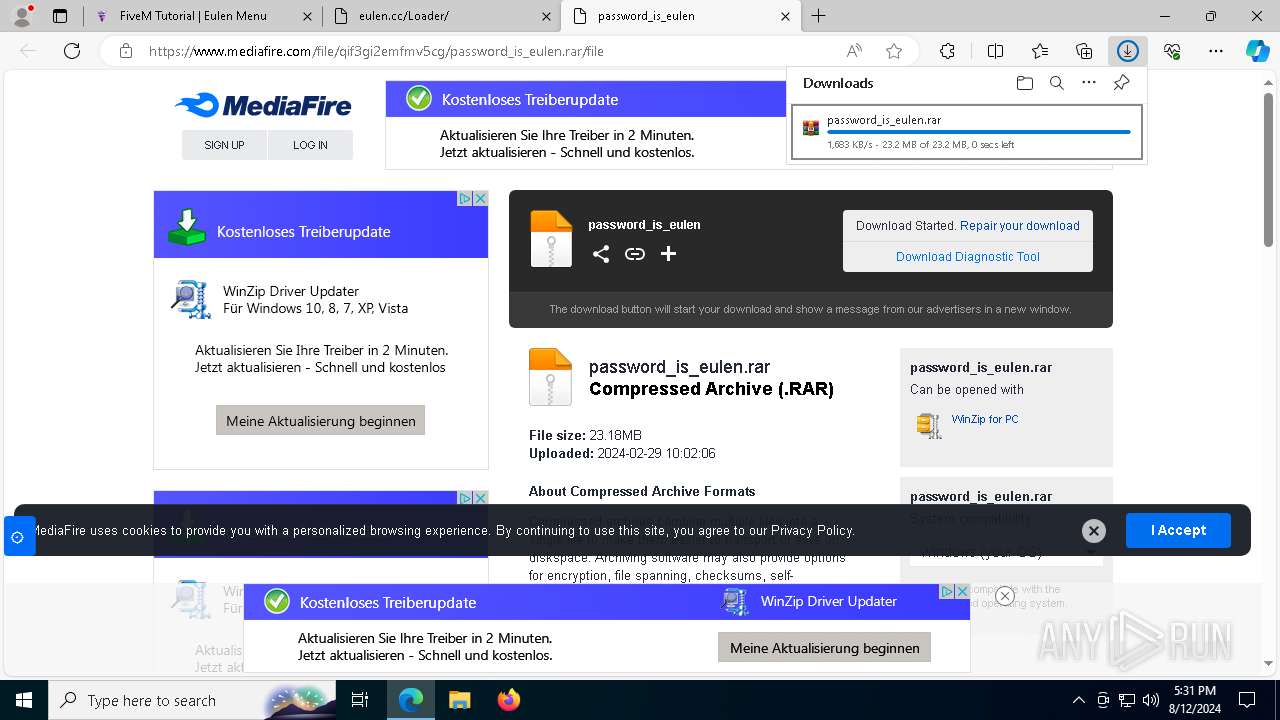
Task: Open a new browser tab
Action: click(818, 16)
